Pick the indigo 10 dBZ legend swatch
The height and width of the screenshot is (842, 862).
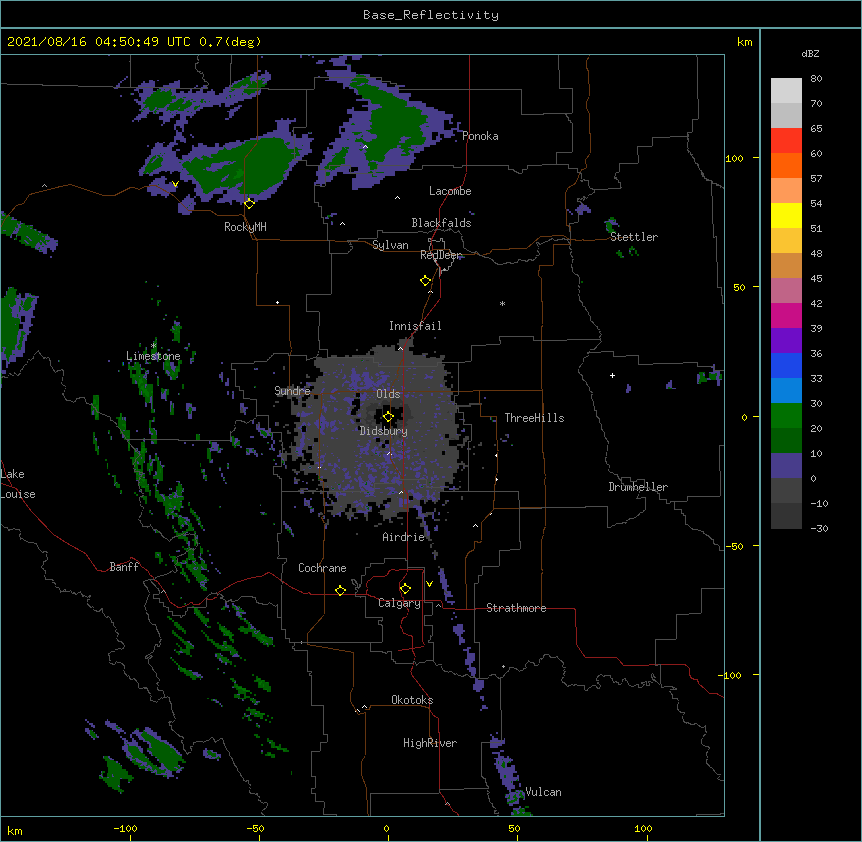tap(786, 466)
